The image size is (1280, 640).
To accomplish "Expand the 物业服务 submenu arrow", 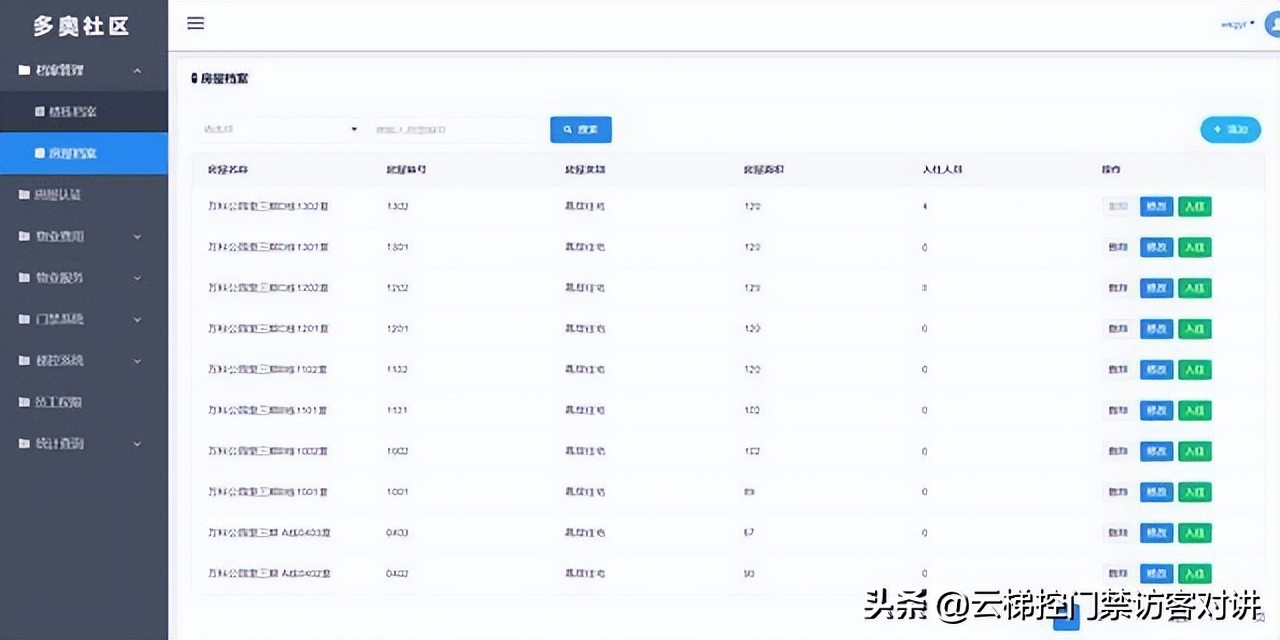I will [x=138, y=277].
